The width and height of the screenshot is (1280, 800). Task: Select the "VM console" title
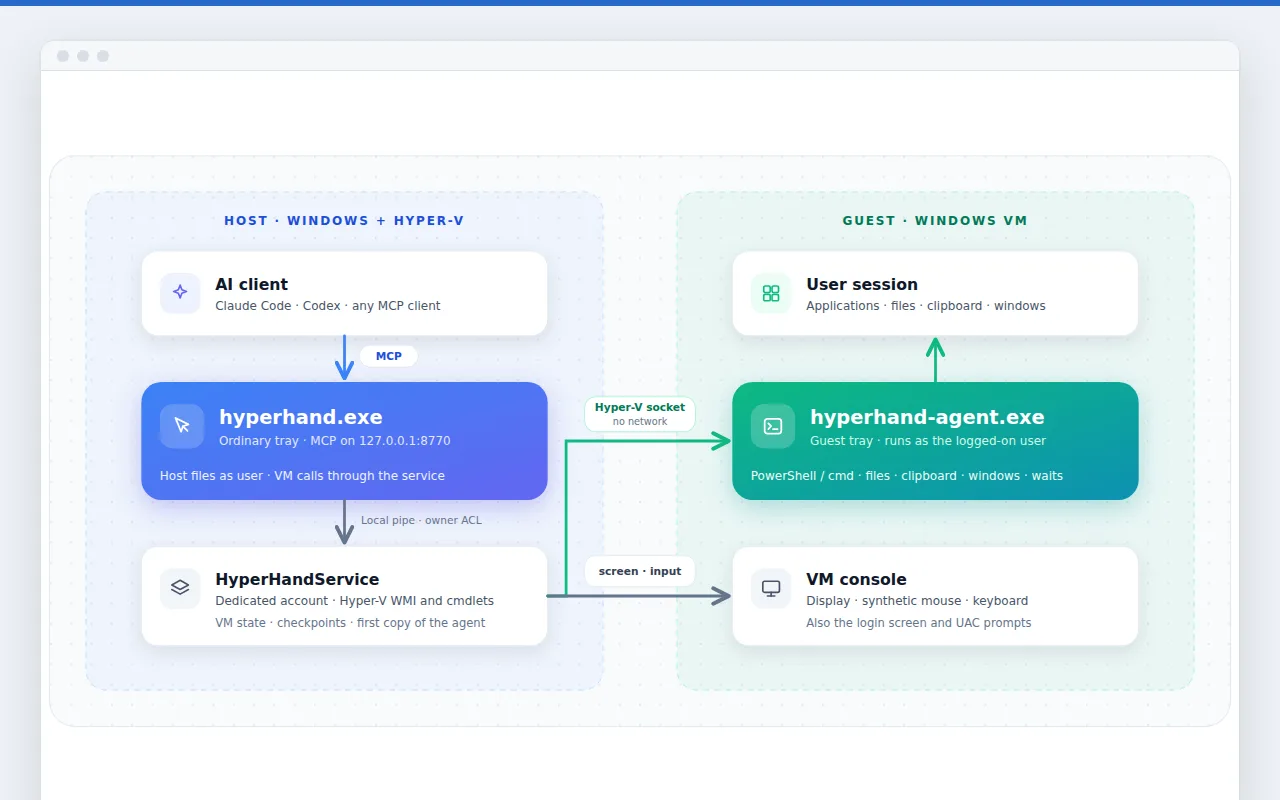pos(856,579)
